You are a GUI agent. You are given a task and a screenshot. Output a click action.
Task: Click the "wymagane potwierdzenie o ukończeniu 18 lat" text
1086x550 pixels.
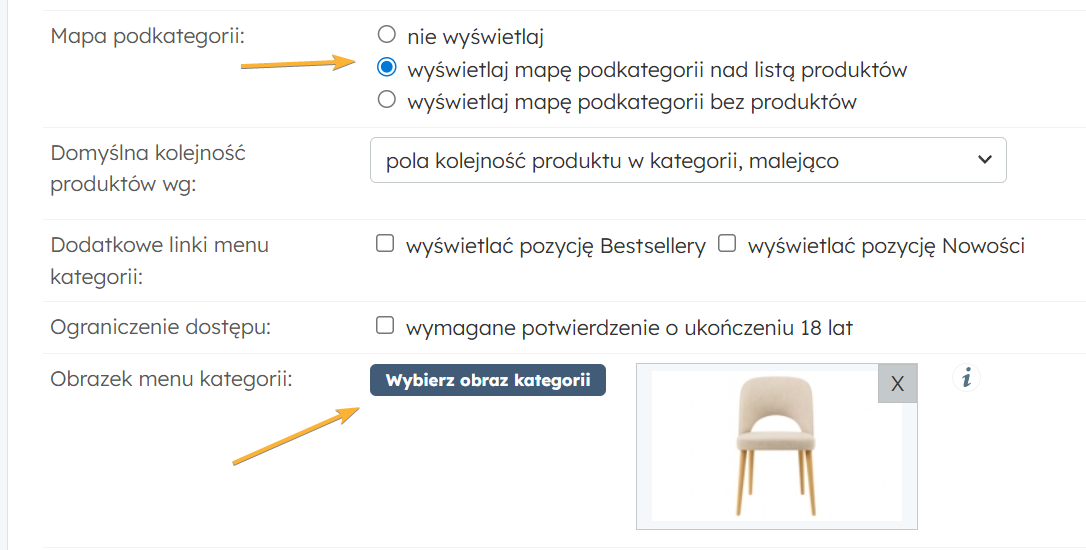[x=629, y=327]
